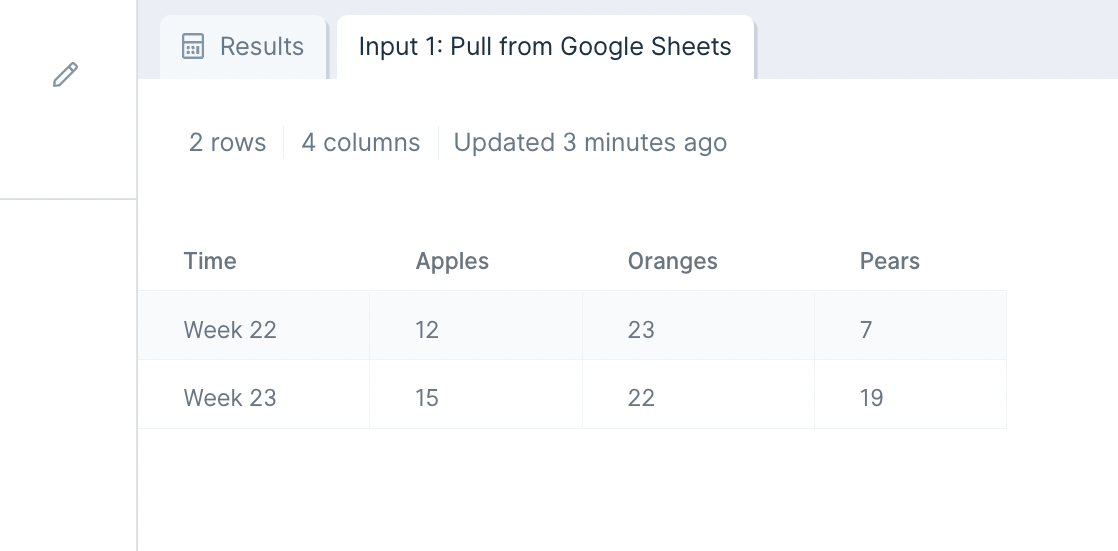This screenshot has height=551, width=1118.
Task: Click the empty area below the table
Action: [627, 490]
